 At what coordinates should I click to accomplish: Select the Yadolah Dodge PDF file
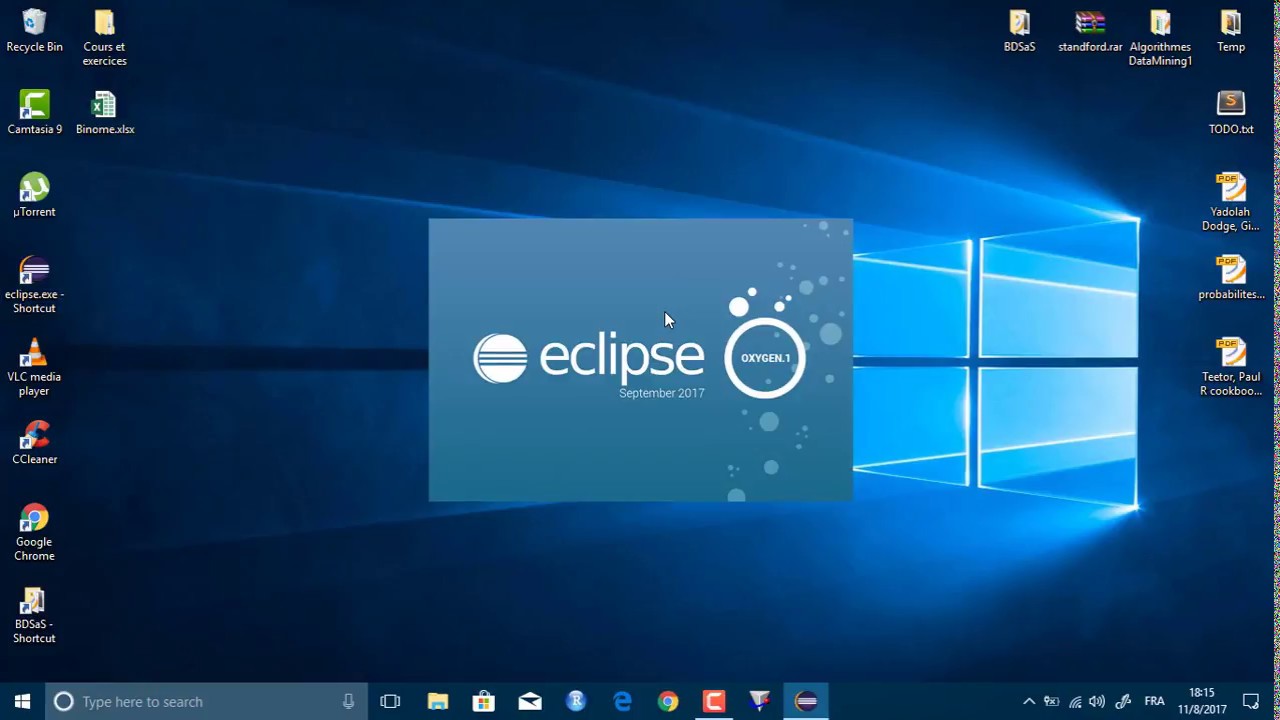tap(1231, 203)
